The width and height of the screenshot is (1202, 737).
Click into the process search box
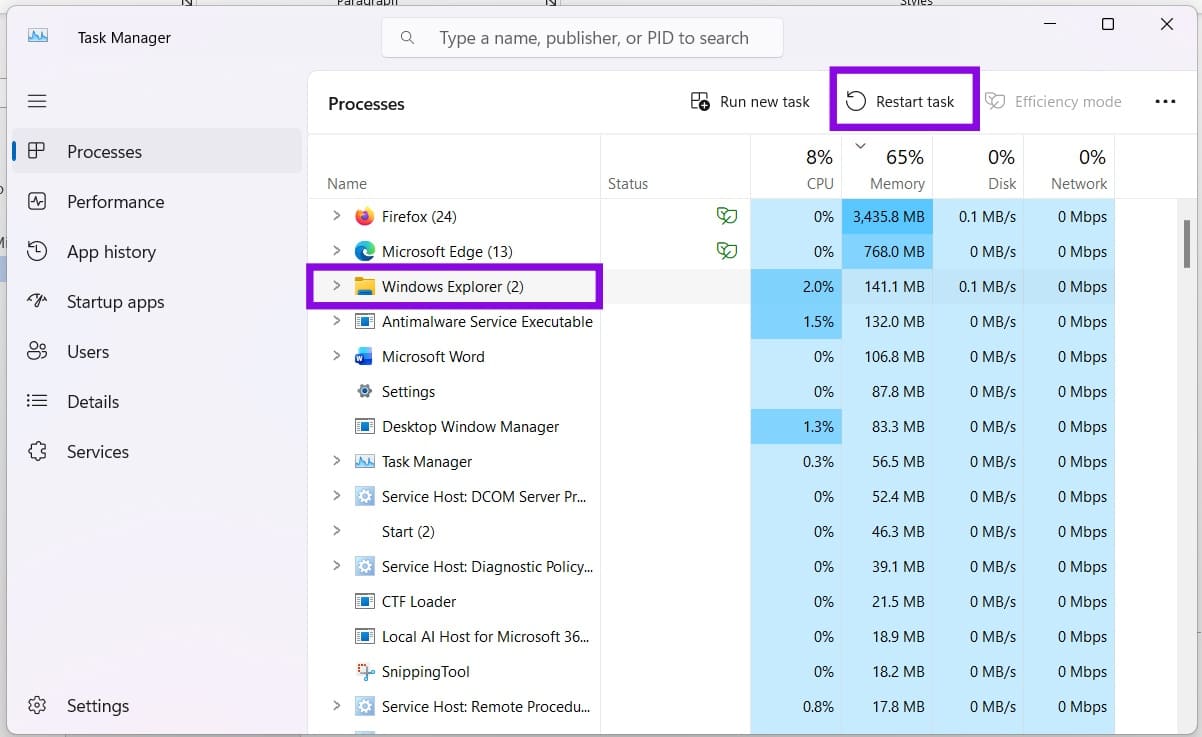click(x=582, y=38)
